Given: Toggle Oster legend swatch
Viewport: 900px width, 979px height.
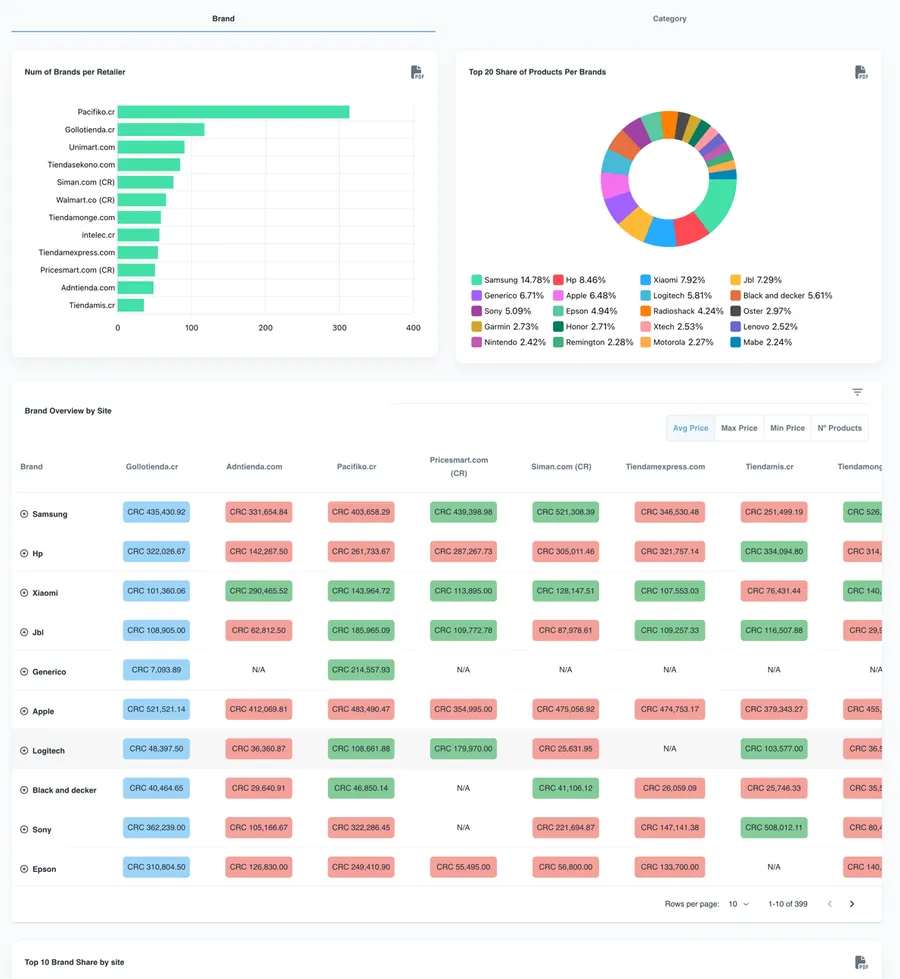Looking at the screenshot, I should (x=736, y=311).
